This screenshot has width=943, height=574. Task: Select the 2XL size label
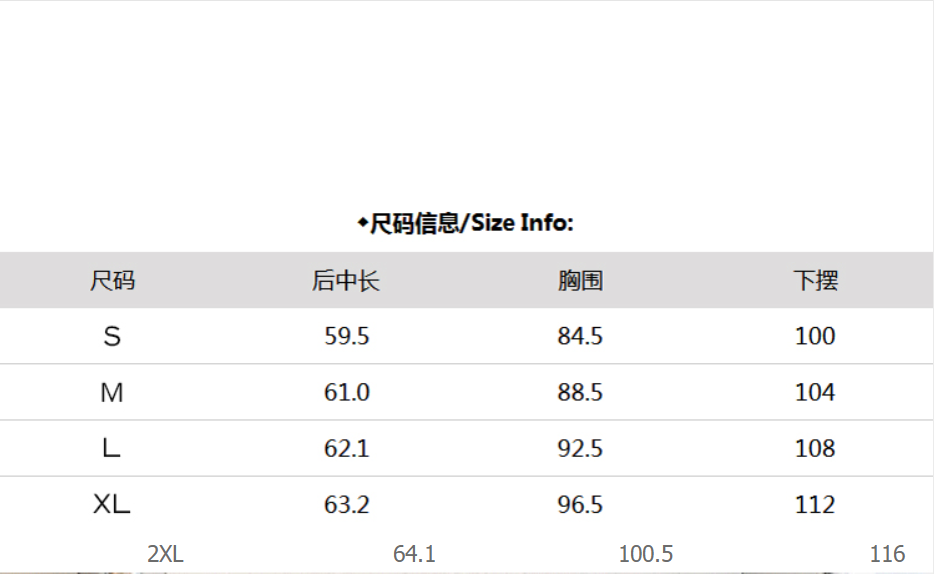(x=166, y=554)
